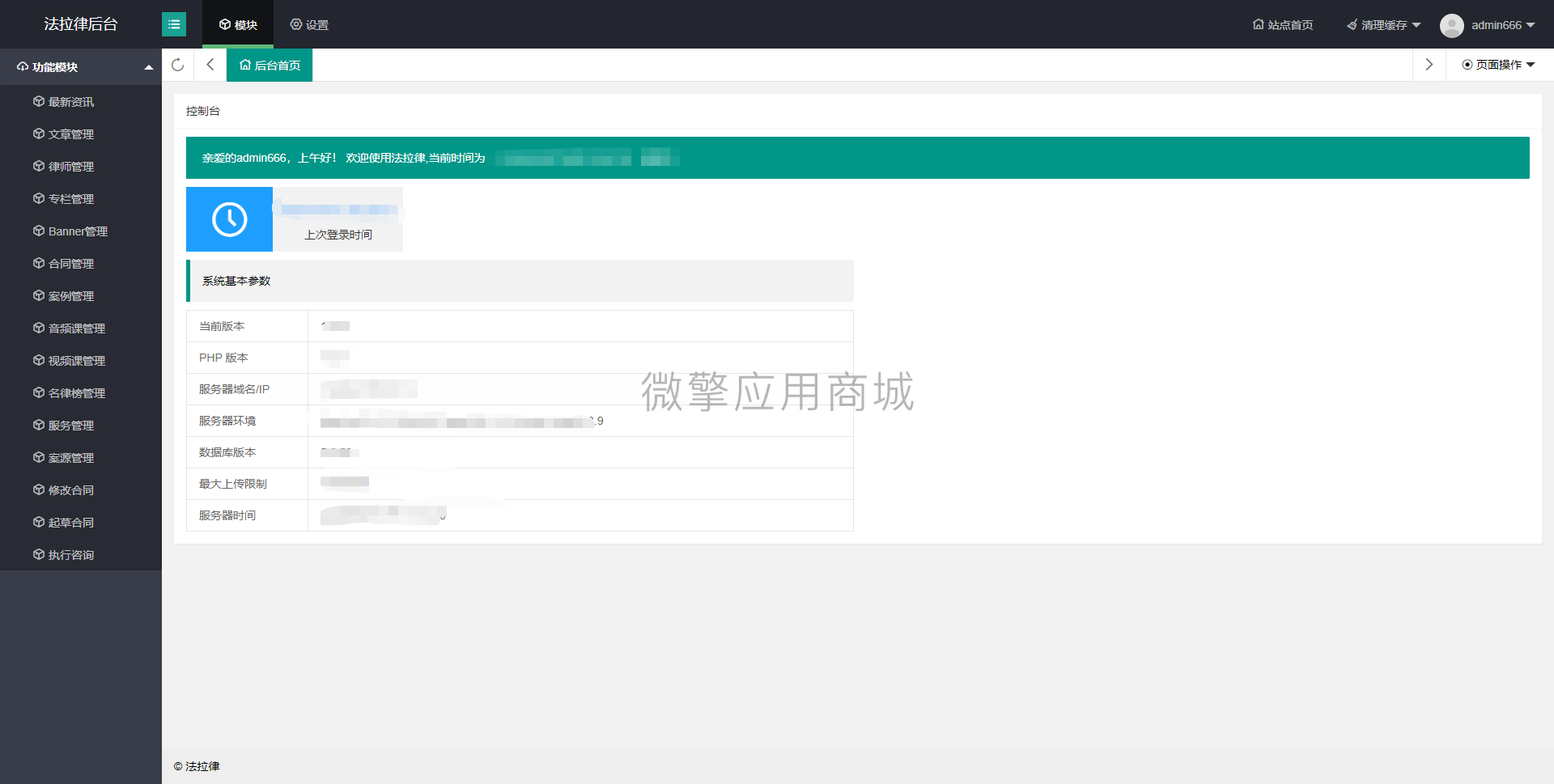This screenshot has width=1554, height=784.
Task: Toggle the sidebar collapse menu icon
Action: 174,24
